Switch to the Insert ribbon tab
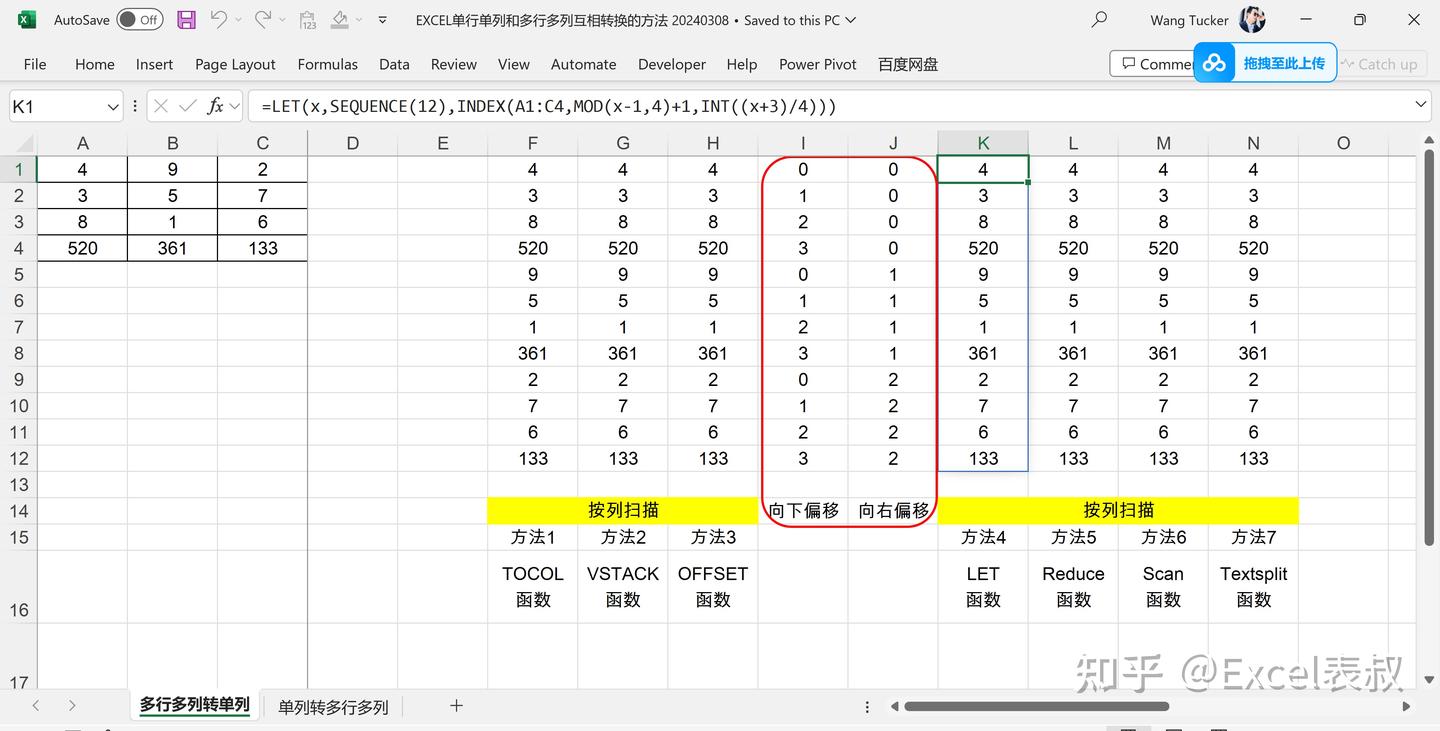 click(154, 64)
